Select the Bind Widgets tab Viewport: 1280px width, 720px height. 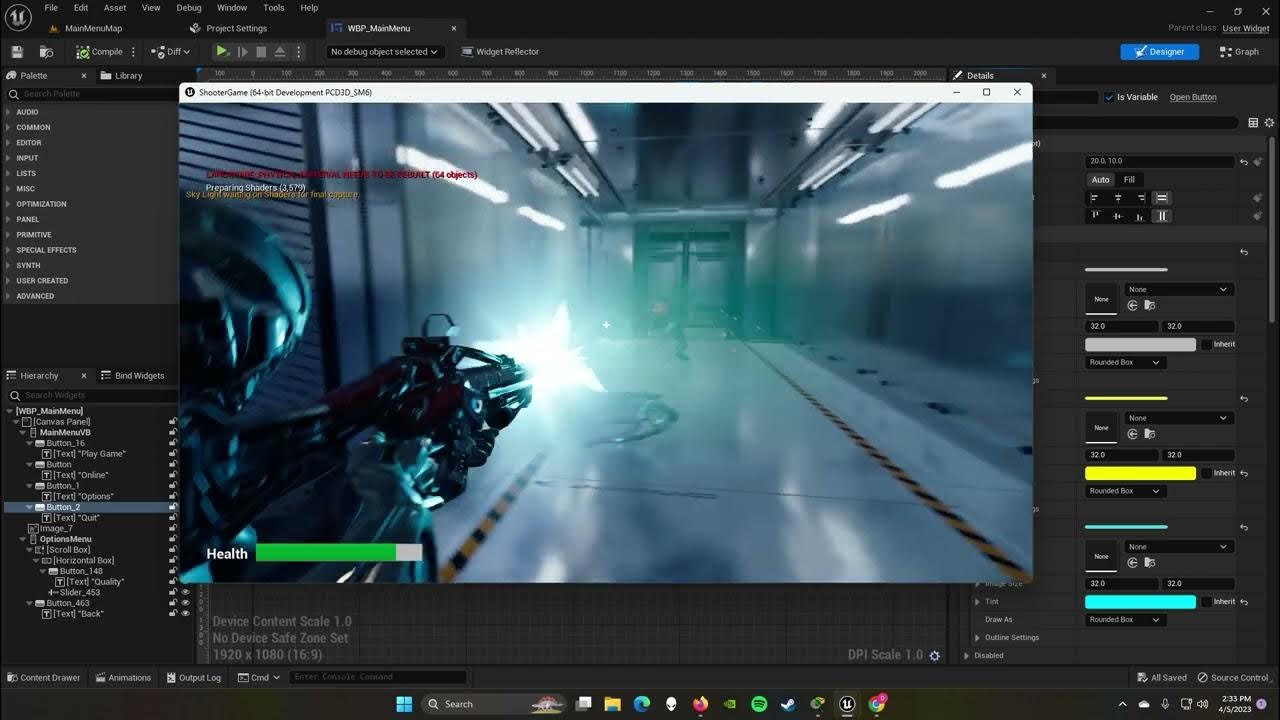(132, 376)
